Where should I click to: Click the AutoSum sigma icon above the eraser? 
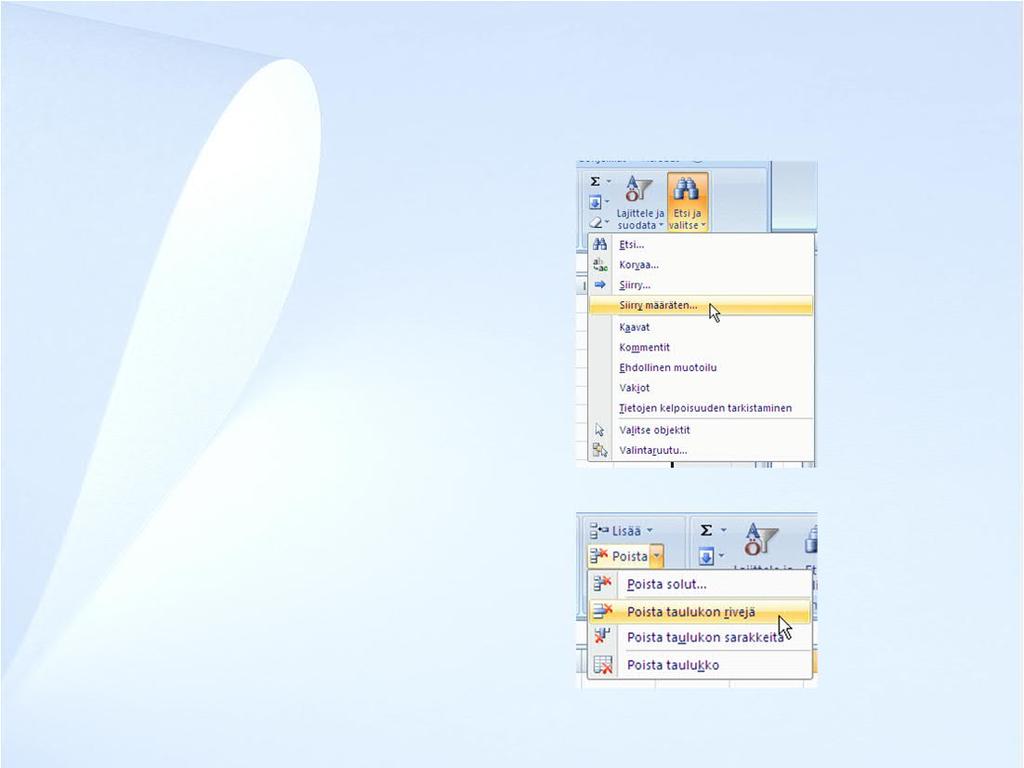595,182
